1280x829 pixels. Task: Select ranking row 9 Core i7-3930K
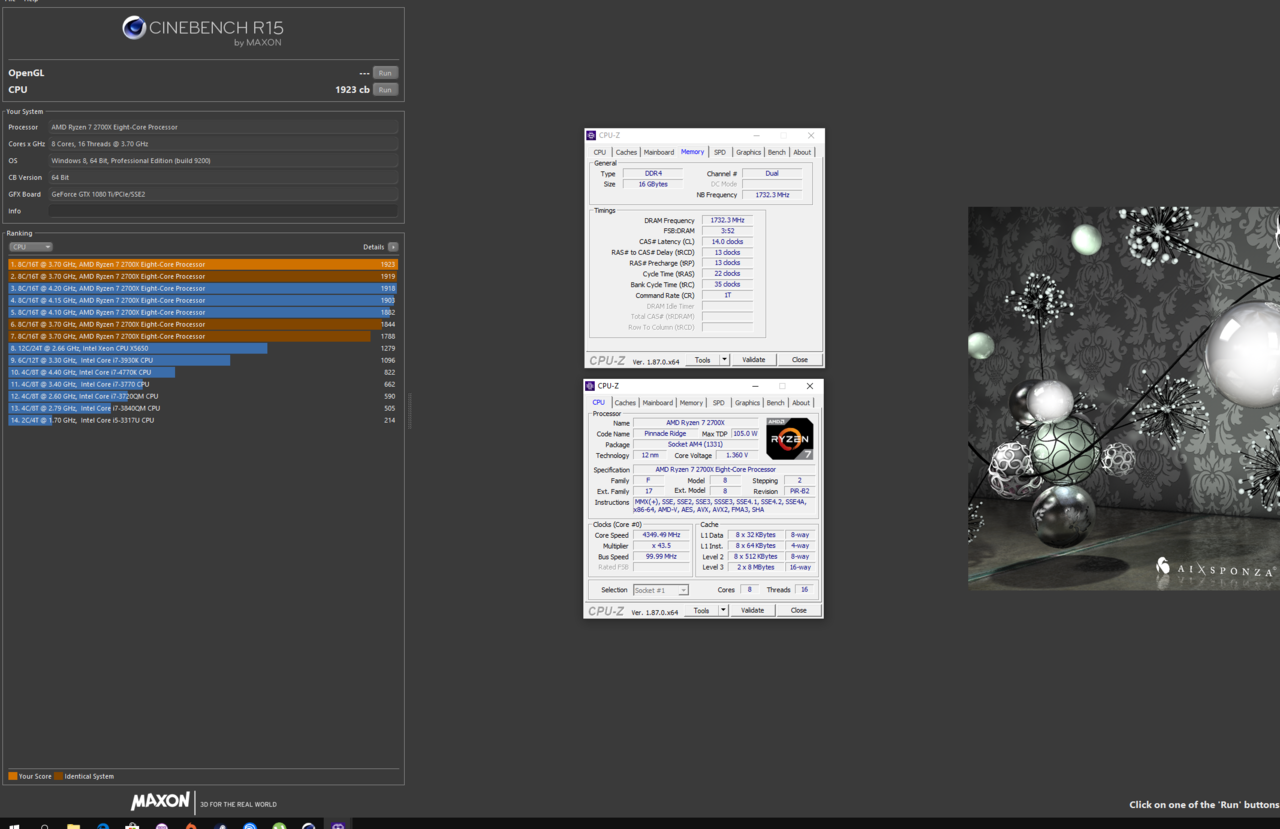(x=203, y=360)
